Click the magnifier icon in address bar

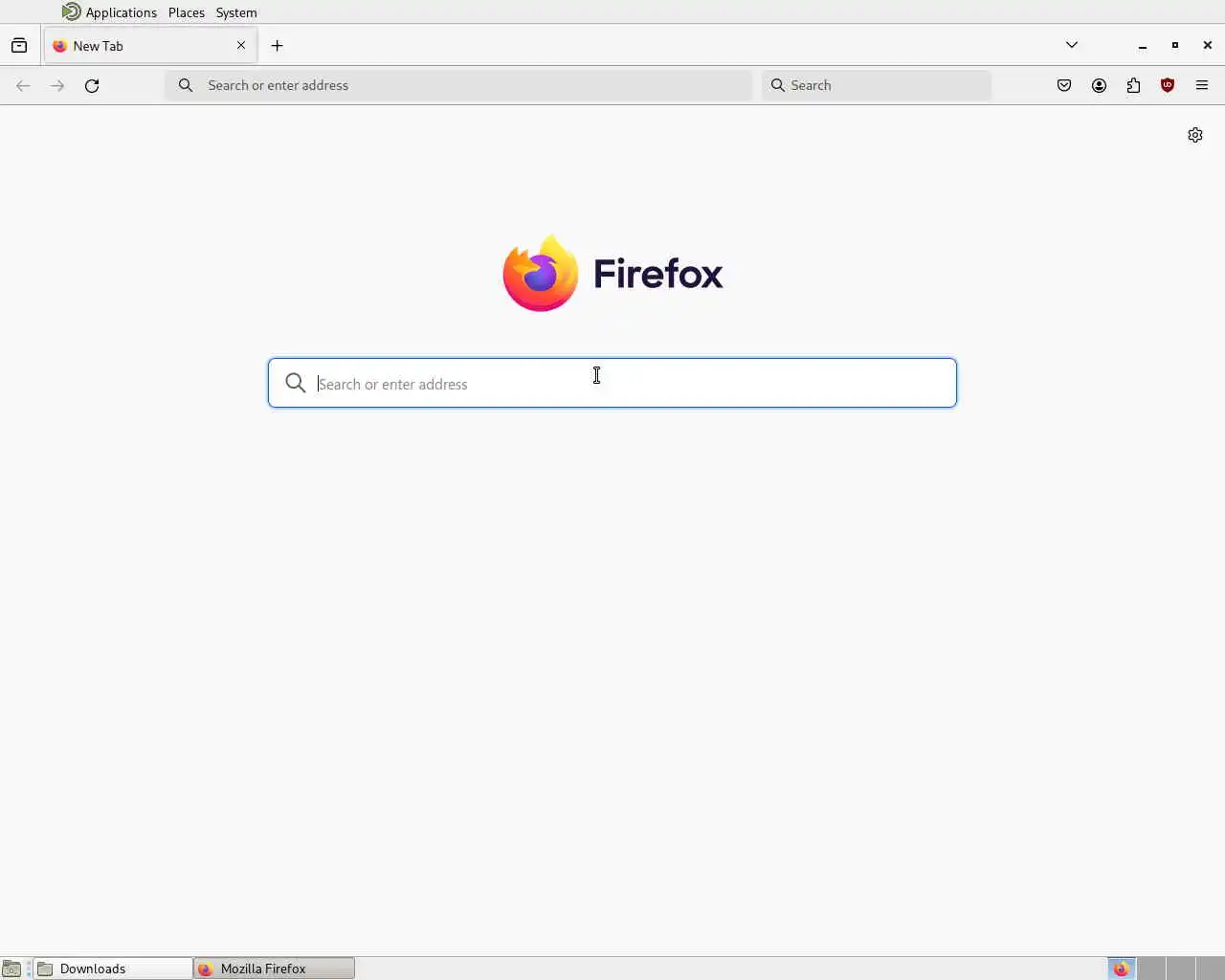(186, 85)
